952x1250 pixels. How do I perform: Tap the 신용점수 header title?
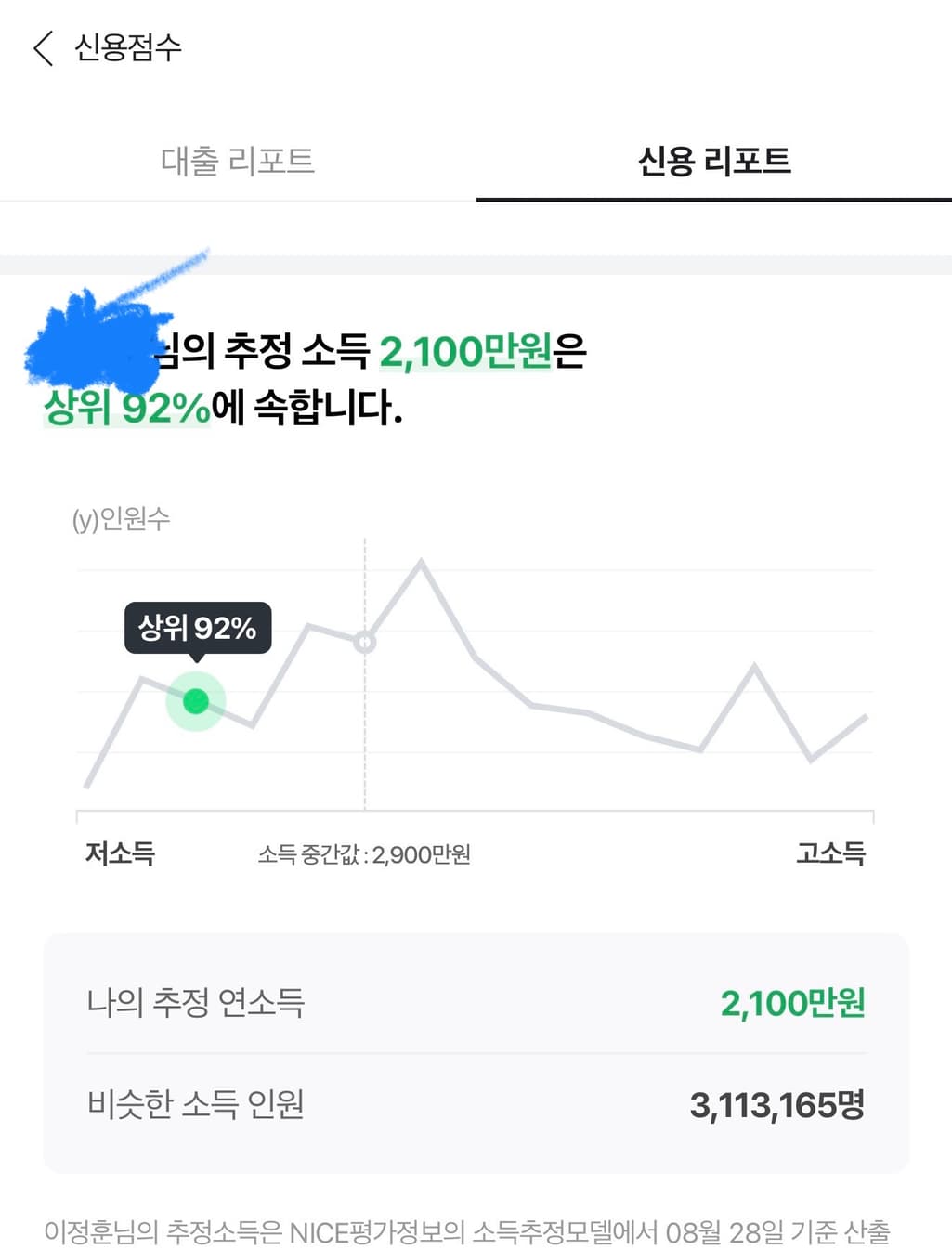(x=127, y=47)
